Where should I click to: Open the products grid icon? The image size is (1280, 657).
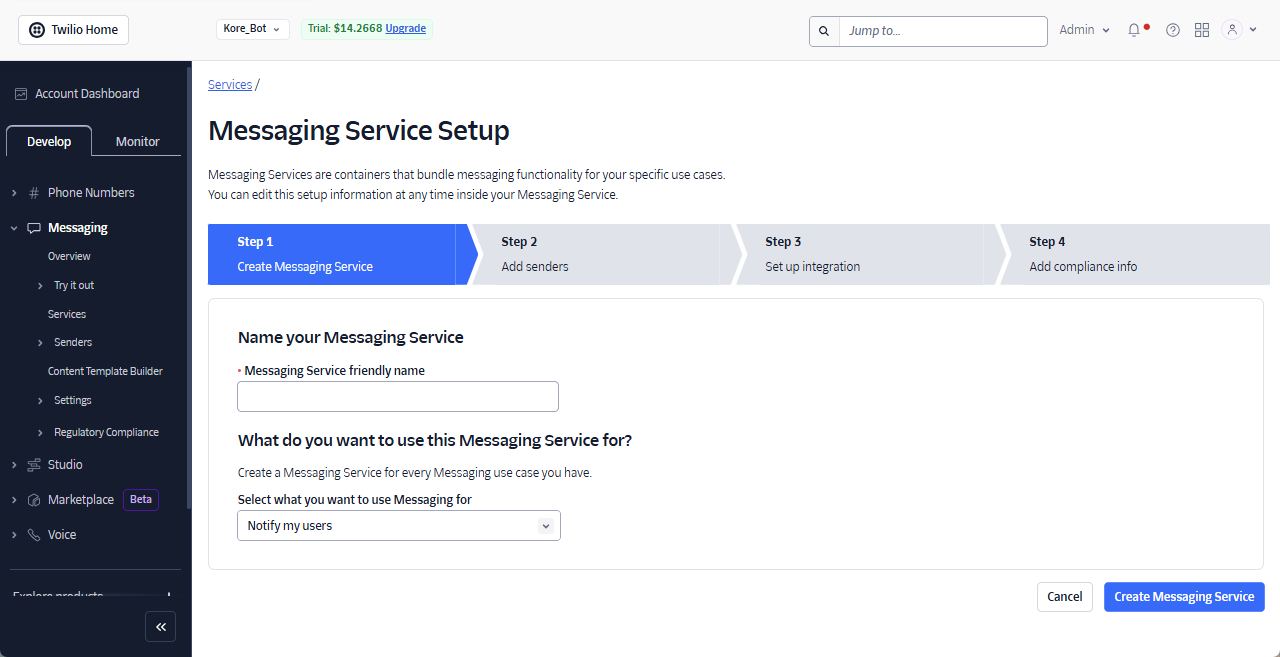[1202, 30]
